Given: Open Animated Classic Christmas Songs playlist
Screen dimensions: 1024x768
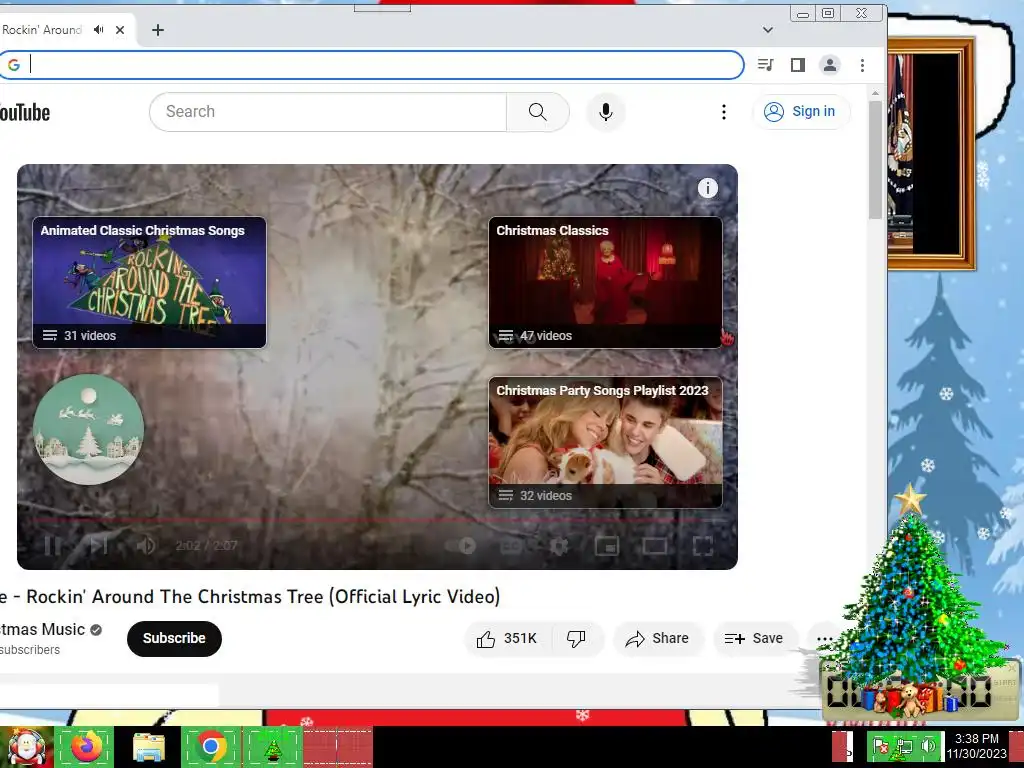Looking at the screenshot, I should tap(150, 282).
